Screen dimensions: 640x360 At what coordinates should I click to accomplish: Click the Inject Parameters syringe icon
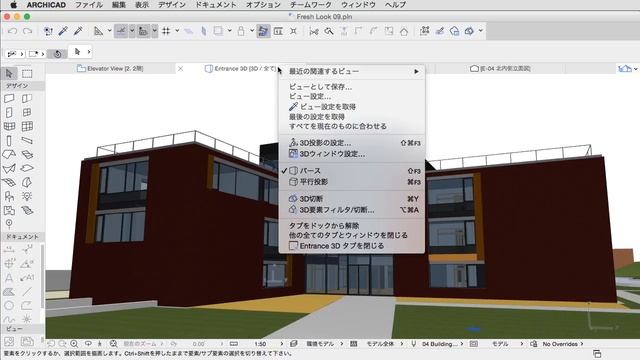click(x=78, y=31)
